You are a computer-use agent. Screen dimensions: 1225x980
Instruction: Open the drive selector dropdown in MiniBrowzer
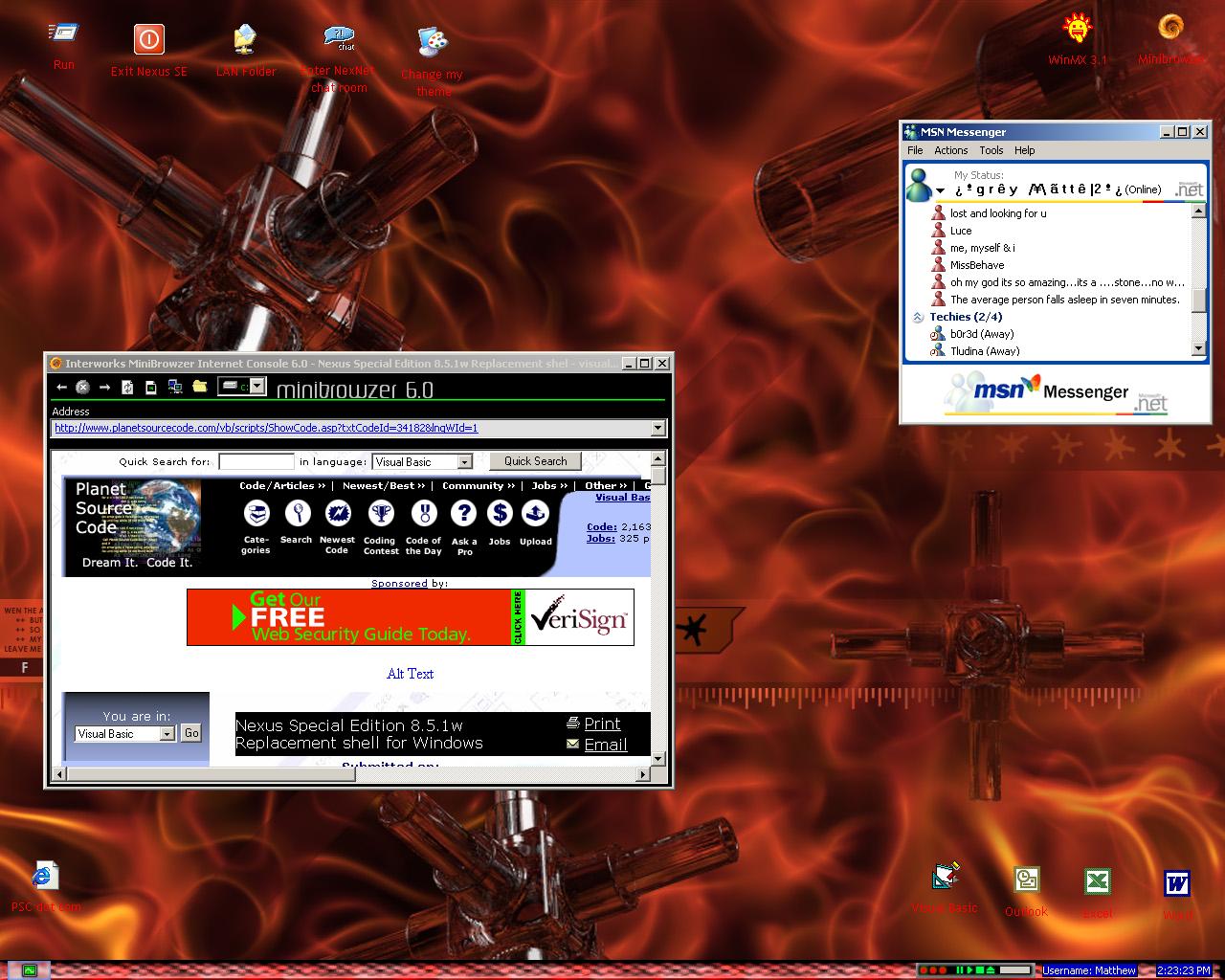click(x=256, y=387)
